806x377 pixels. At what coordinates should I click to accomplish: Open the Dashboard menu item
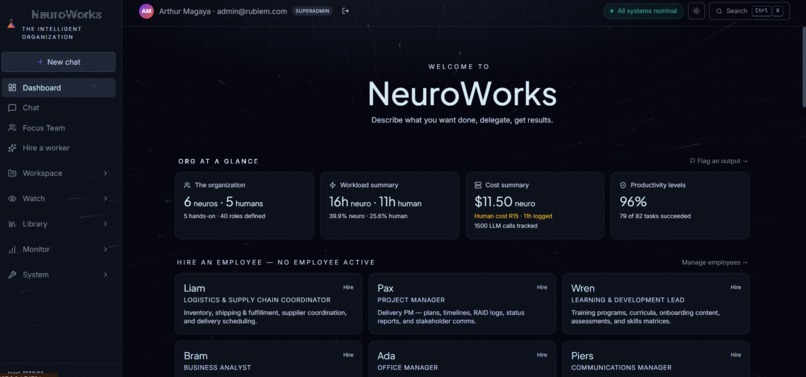coord(59,88)
